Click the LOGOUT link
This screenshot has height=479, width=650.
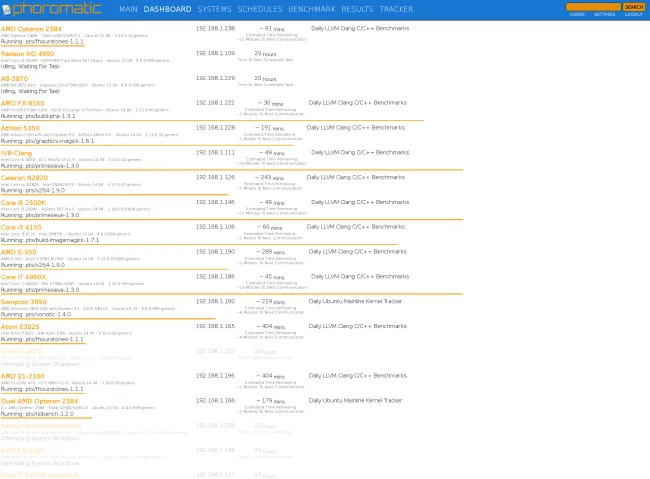pos(633,15)
